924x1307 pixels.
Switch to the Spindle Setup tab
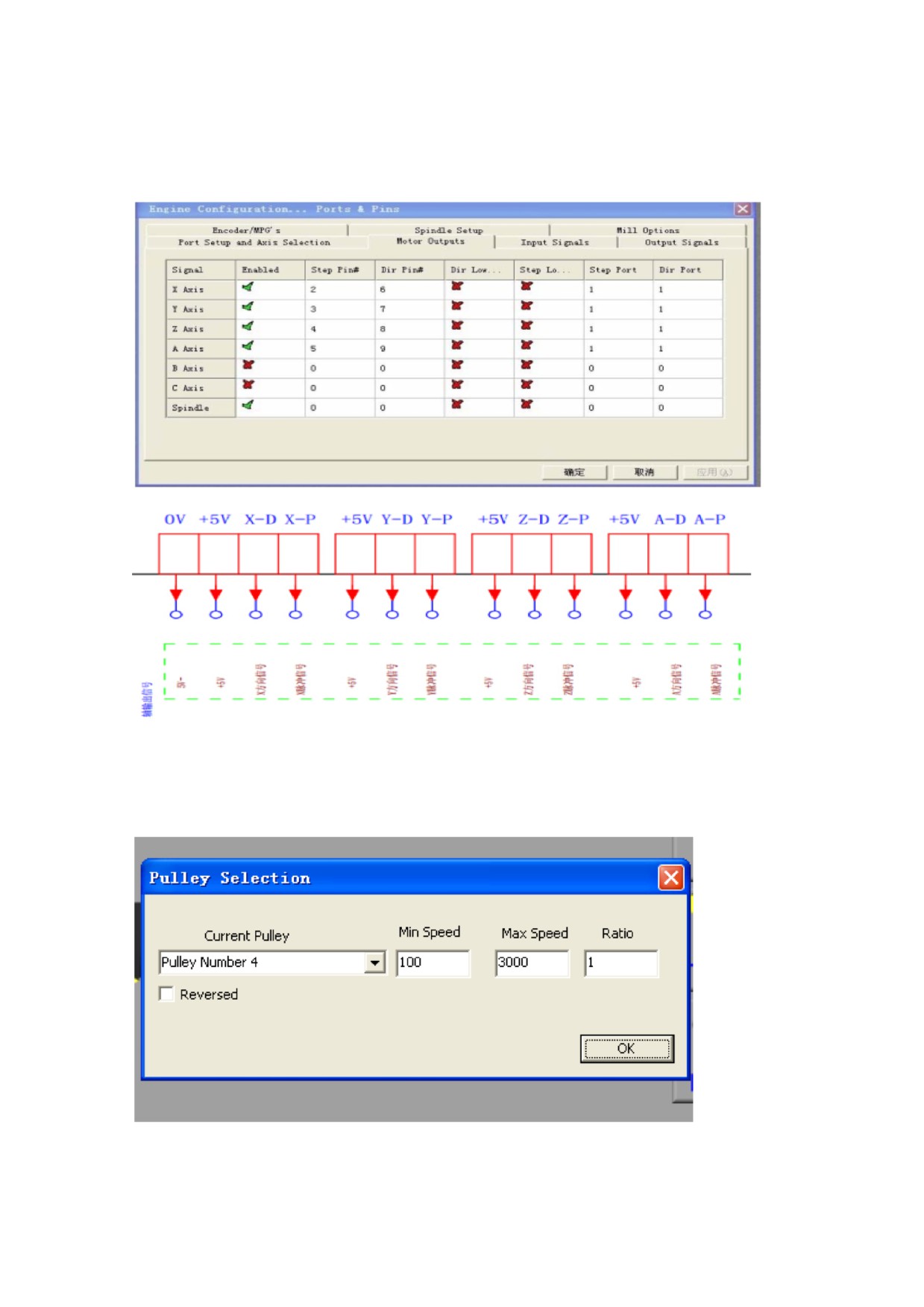(448, 231)
